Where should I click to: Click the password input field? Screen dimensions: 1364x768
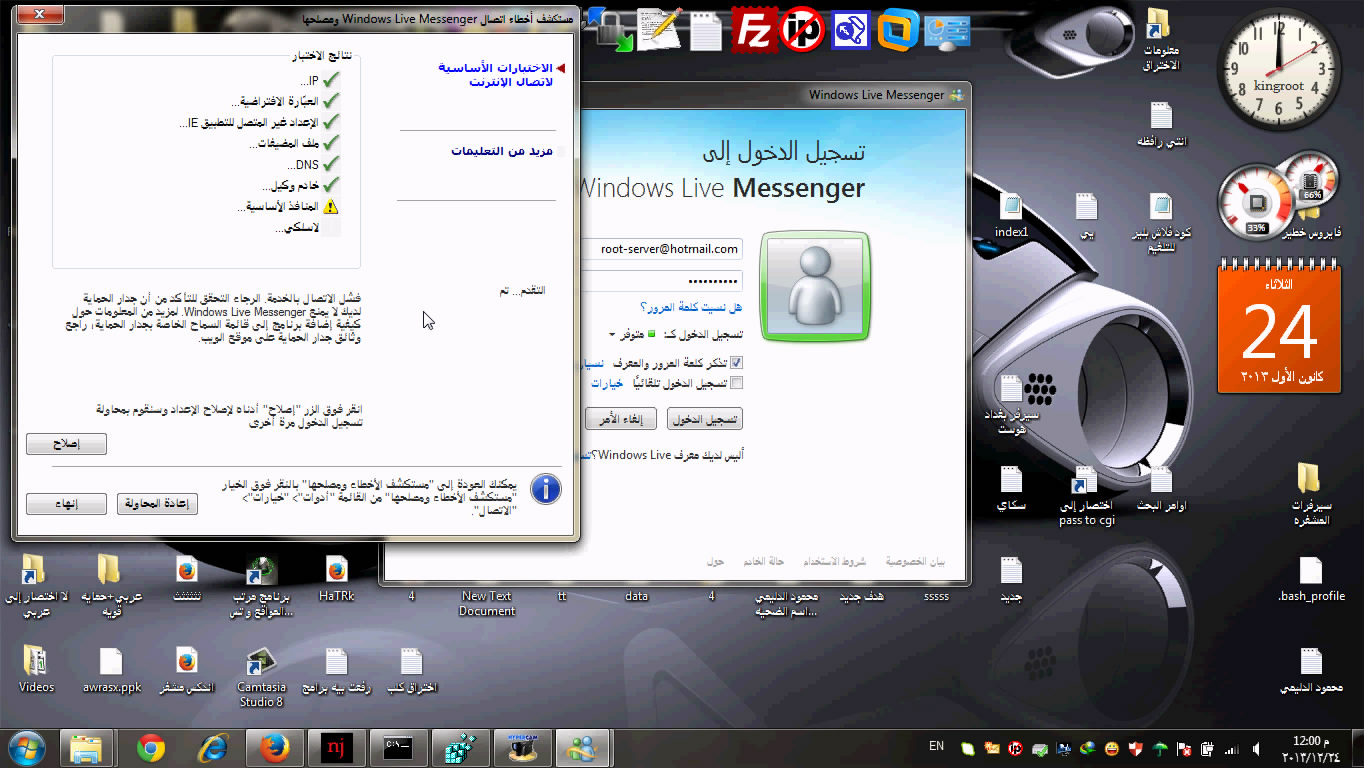click(x=662, y=281)
